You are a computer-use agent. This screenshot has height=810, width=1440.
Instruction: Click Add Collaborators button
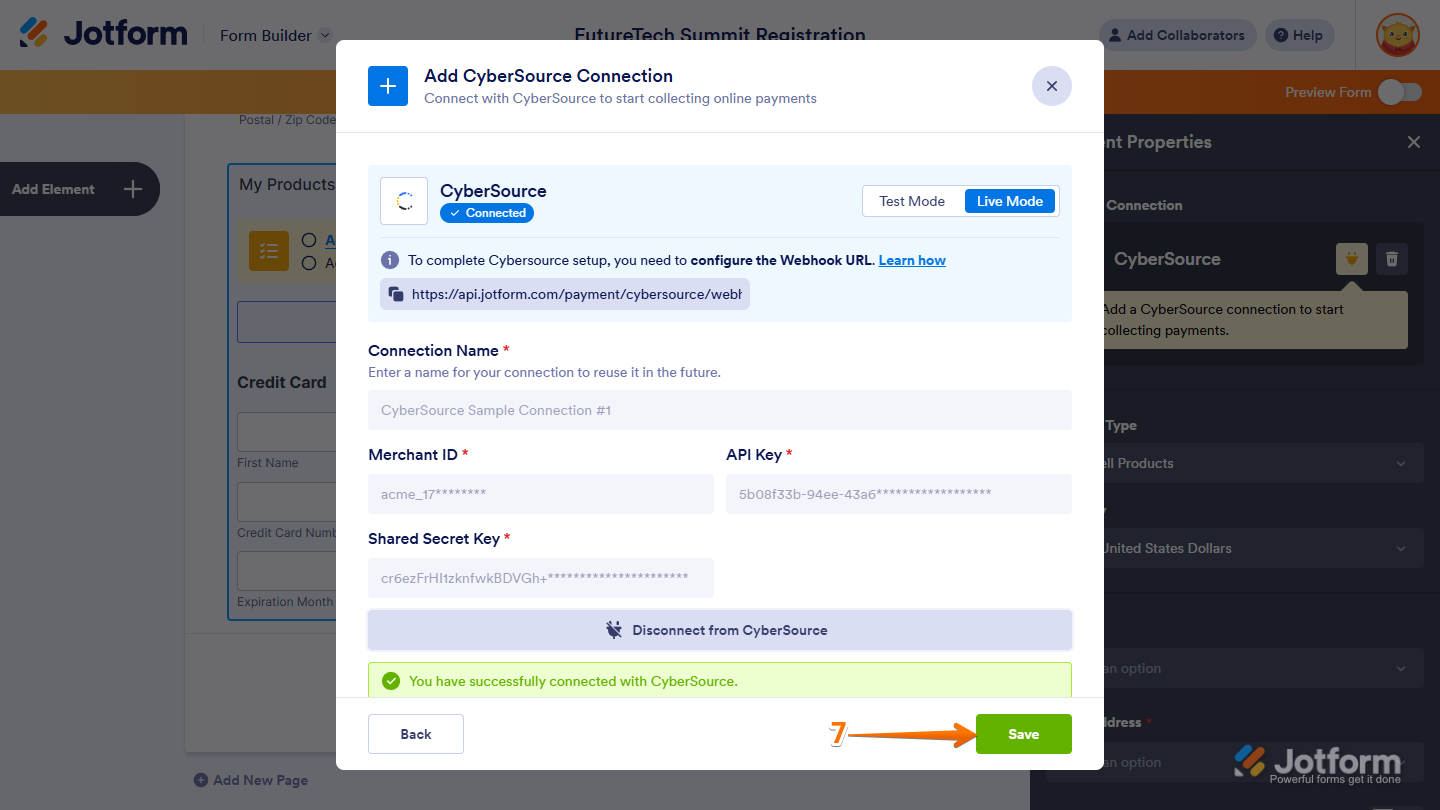(1177, 35)
